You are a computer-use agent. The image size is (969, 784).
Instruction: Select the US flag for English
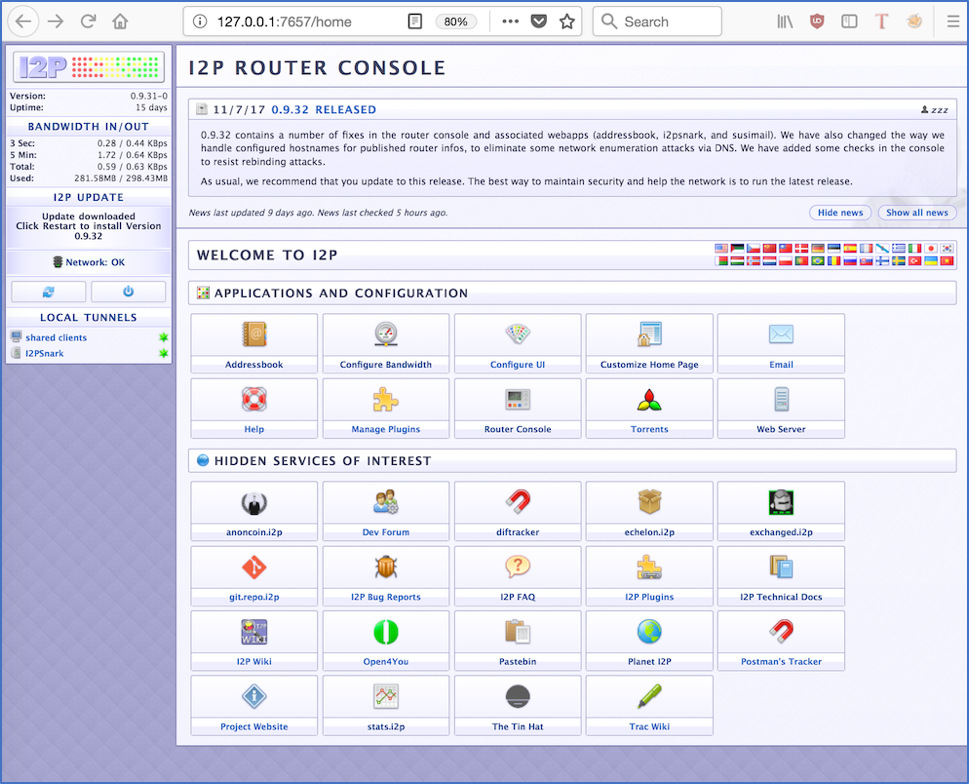click(721, 248)
